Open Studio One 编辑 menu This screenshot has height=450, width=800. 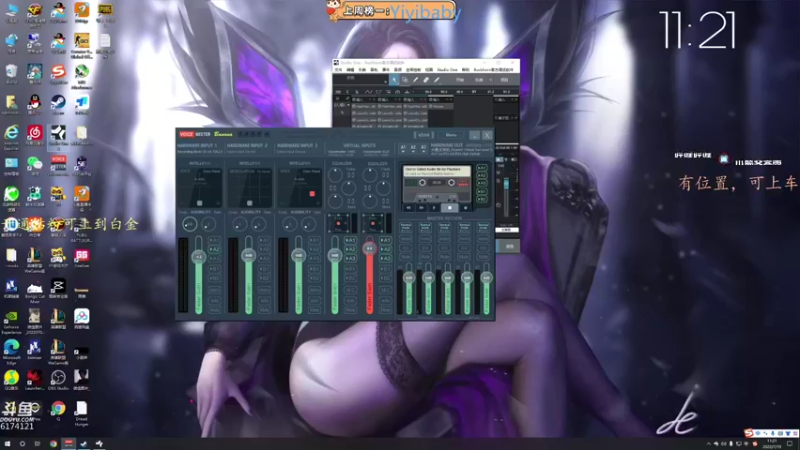tap(350, 70)
